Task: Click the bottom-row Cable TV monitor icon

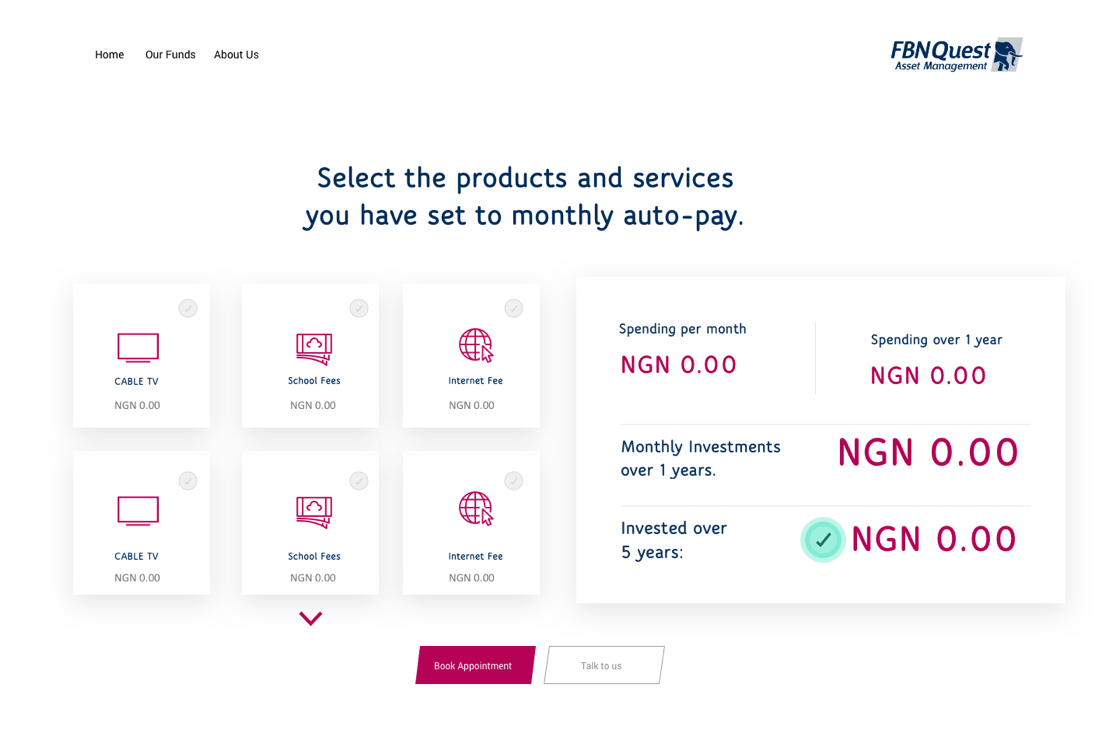Action: (138, 511)
